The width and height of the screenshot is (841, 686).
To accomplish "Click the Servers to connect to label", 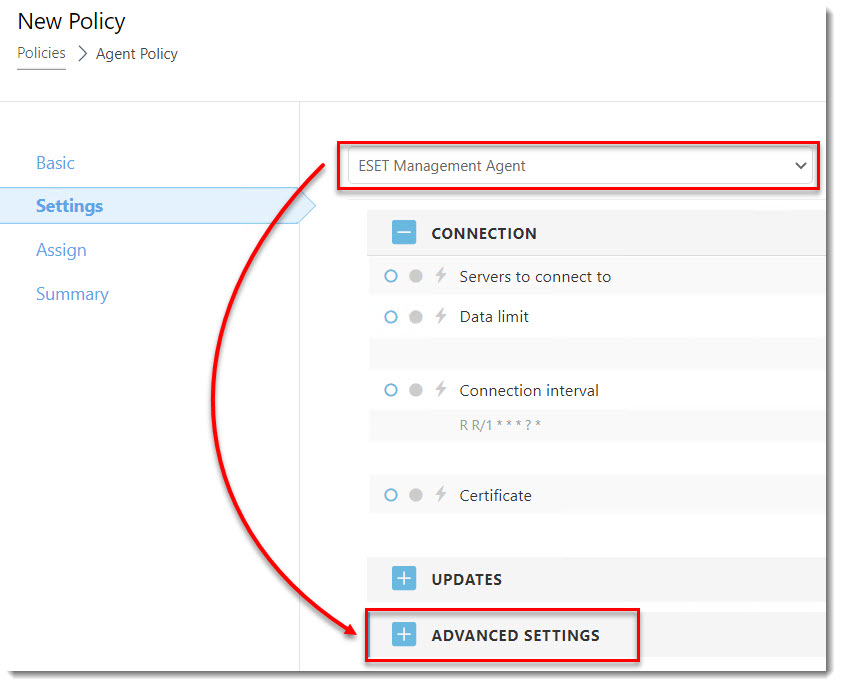I will click(x=535, y=277).
